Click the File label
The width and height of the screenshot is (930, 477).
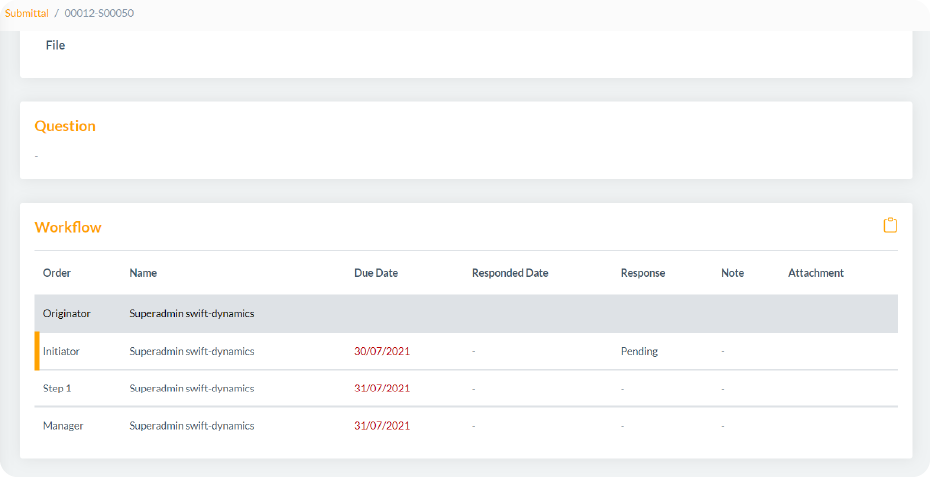click(55, 45)
